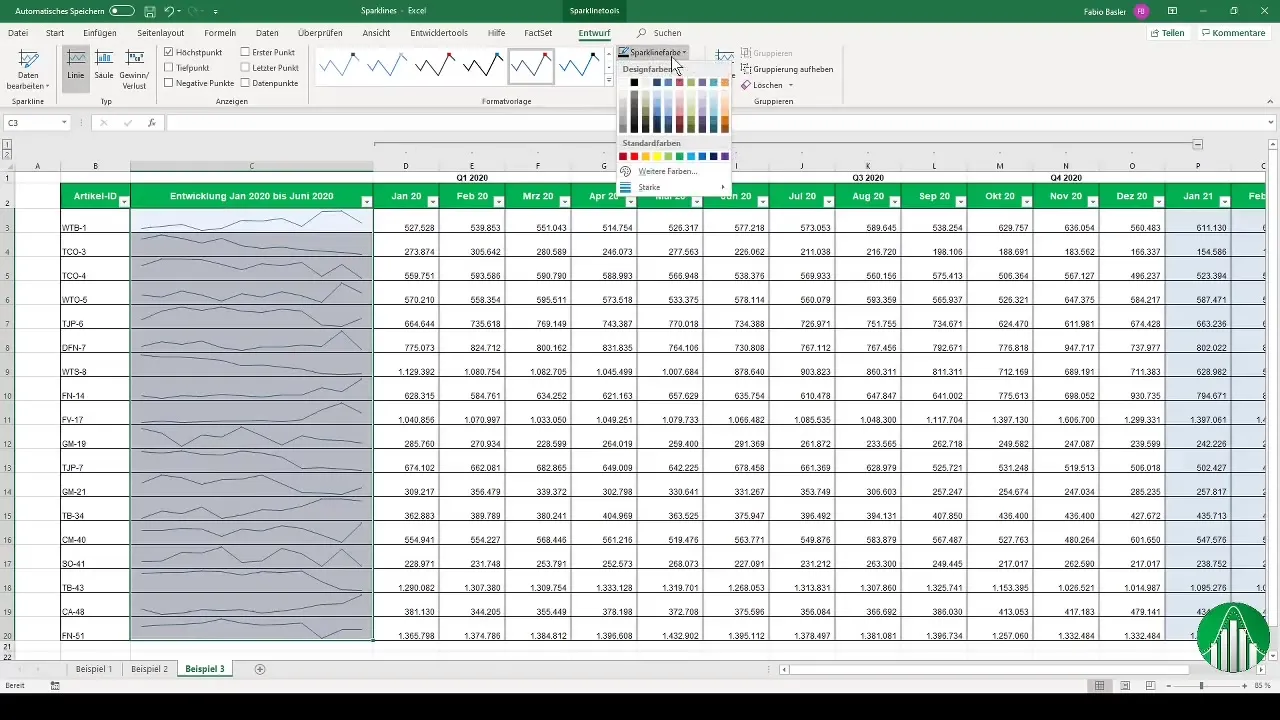1280x720 pixels.
Task: Pick the black design color swatch
Action: pyautogui.click(x=634, y=83)
